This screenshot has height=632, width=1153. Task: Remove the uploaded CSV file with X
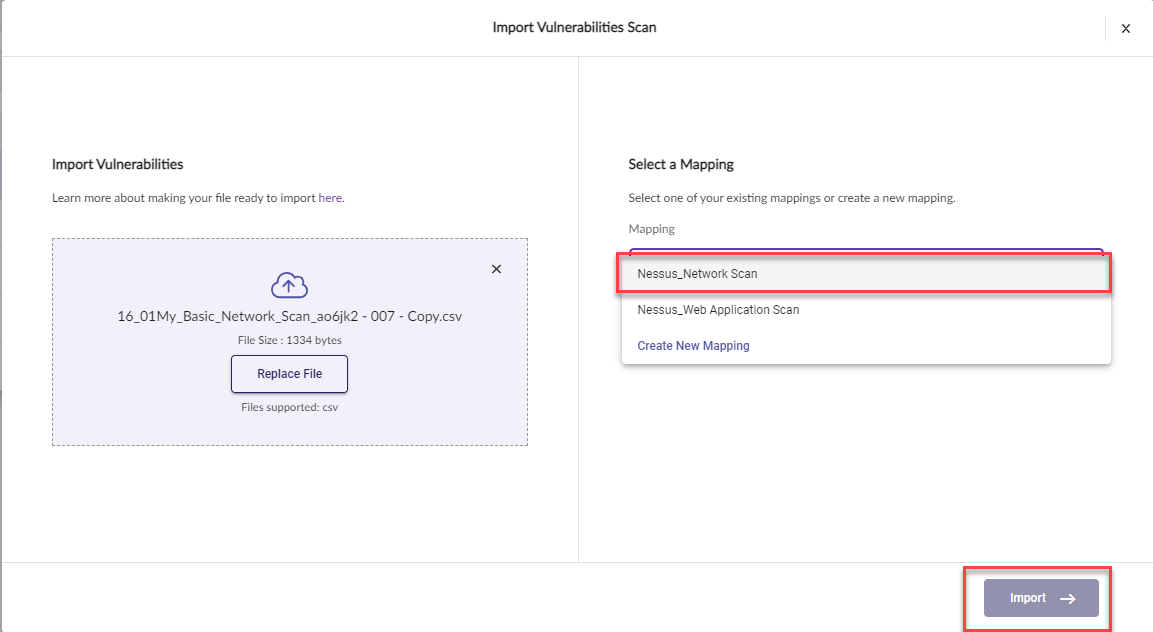[x=496, y=269]
